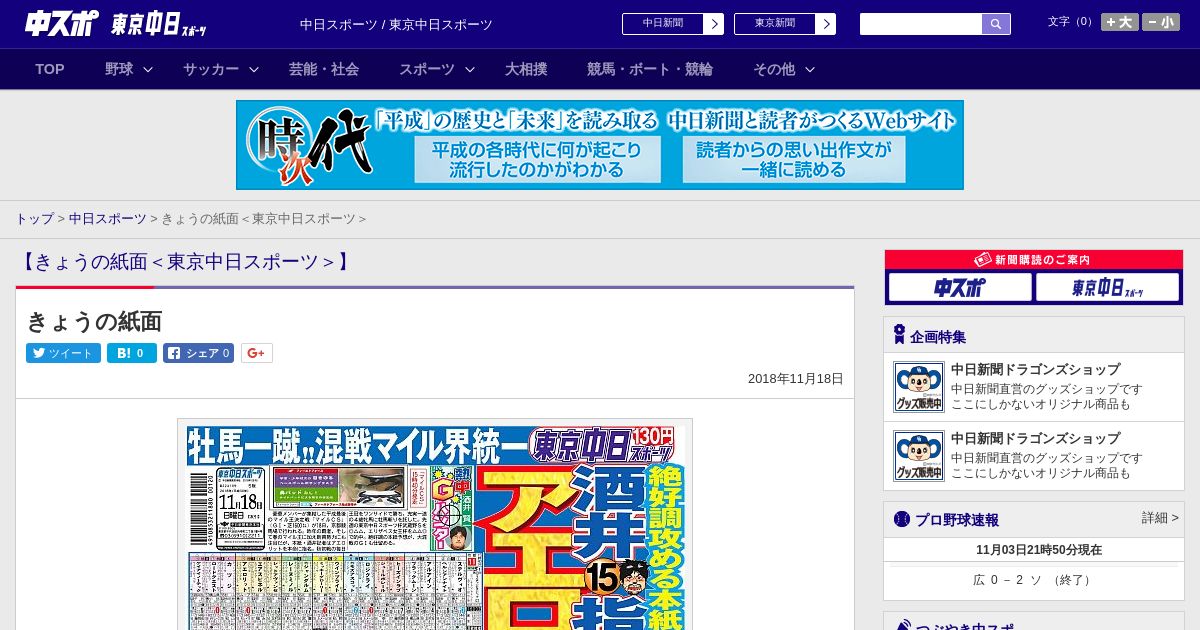1200x630 pixels.
Task: Click the Hatena B! bookmark button
Action: [132, 353]
